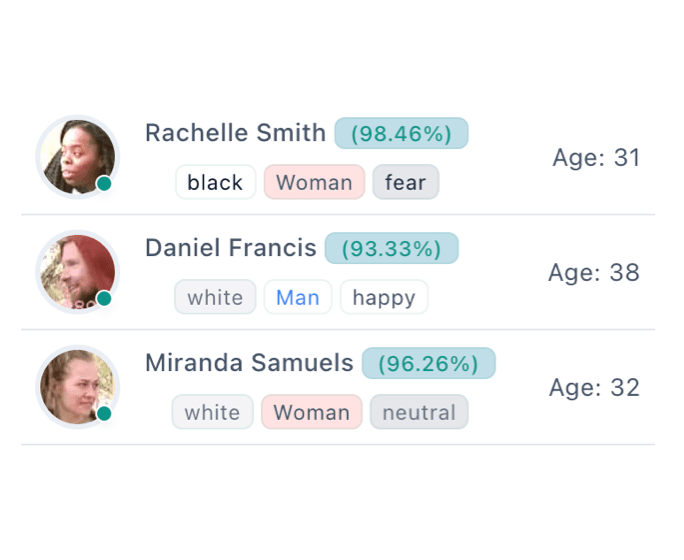The width and height of the screenshot is (684, 560).
Task: Open the Daniel Francis name link
Action: point(230,248)
